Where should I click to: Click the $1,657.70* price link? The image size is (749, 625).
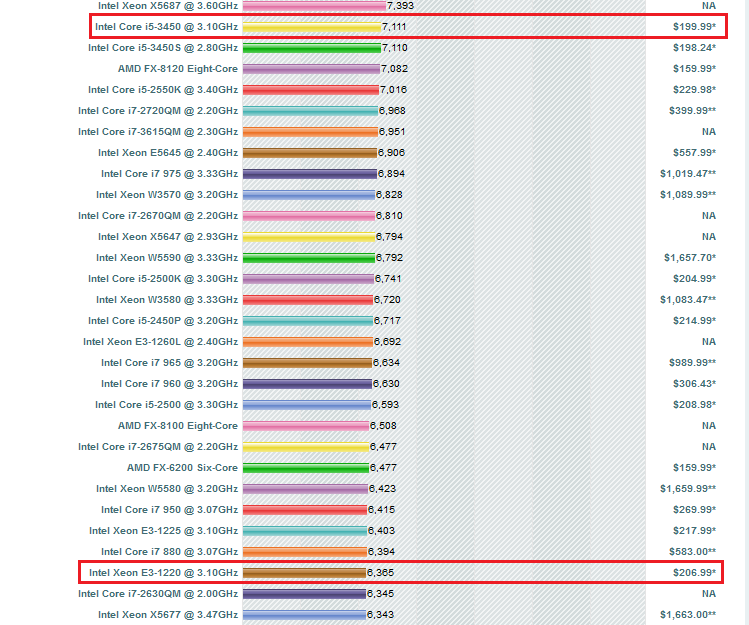[690, 258]
